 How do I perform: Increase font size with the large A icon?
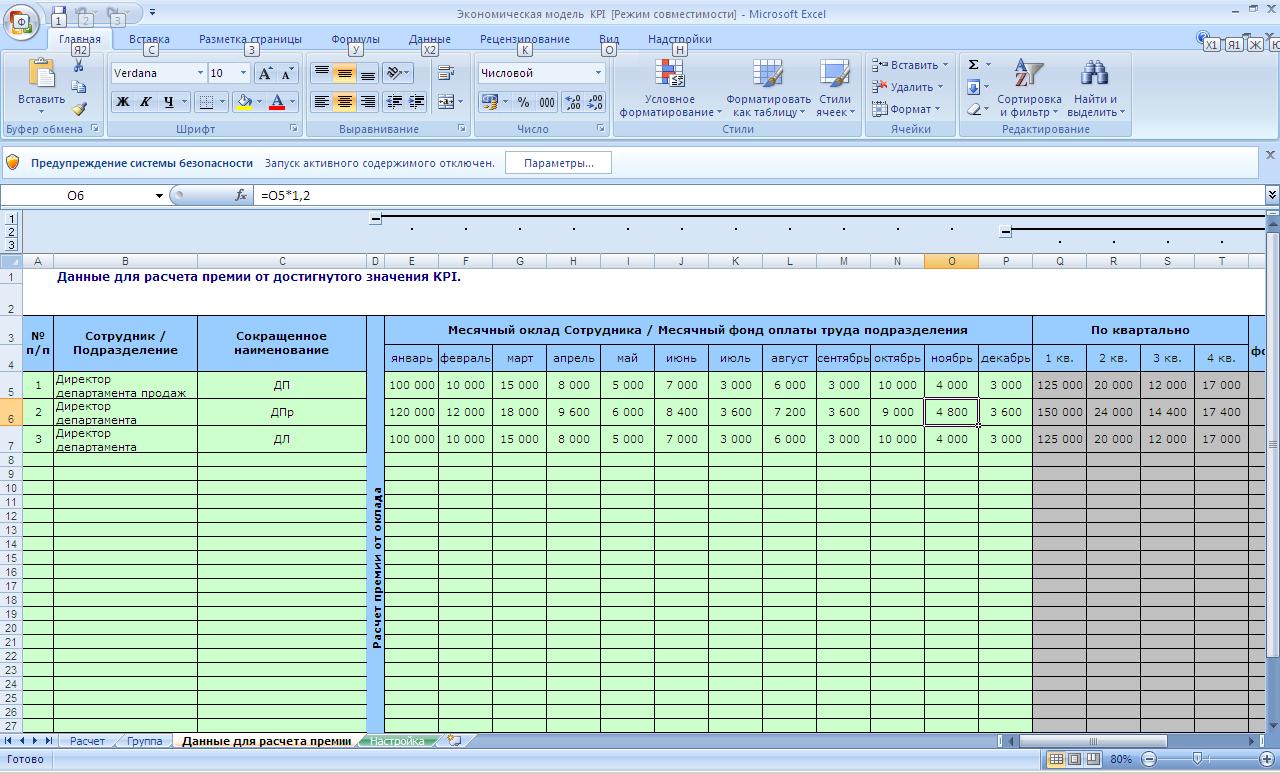pos(265,73)
